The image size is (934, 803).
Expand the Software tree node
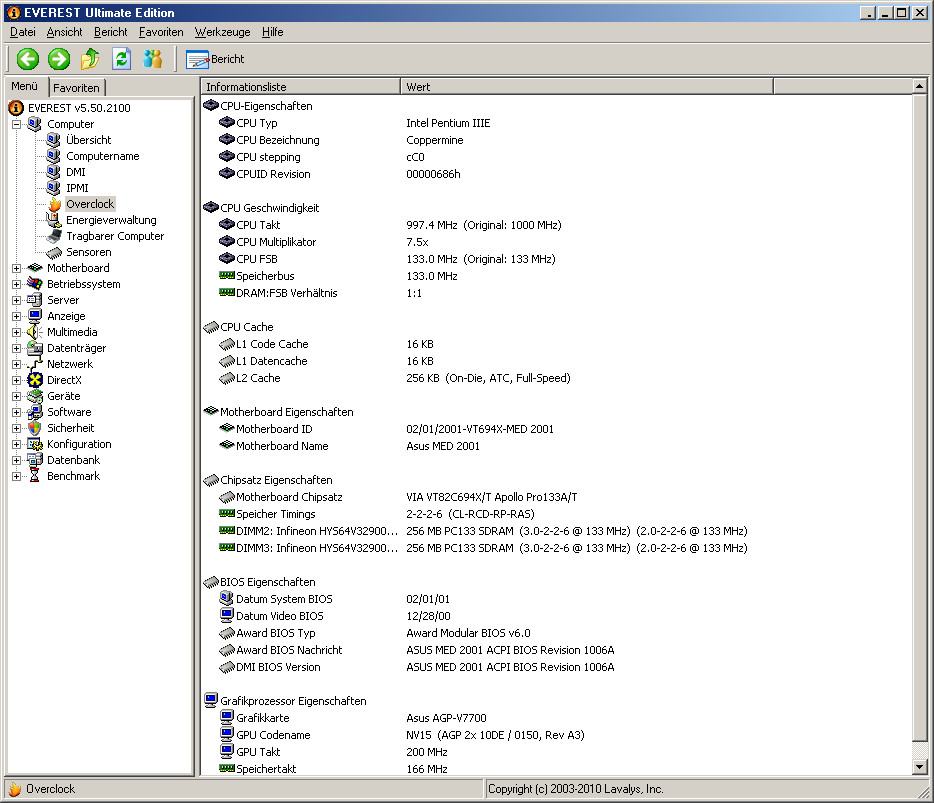coord(17,412)
